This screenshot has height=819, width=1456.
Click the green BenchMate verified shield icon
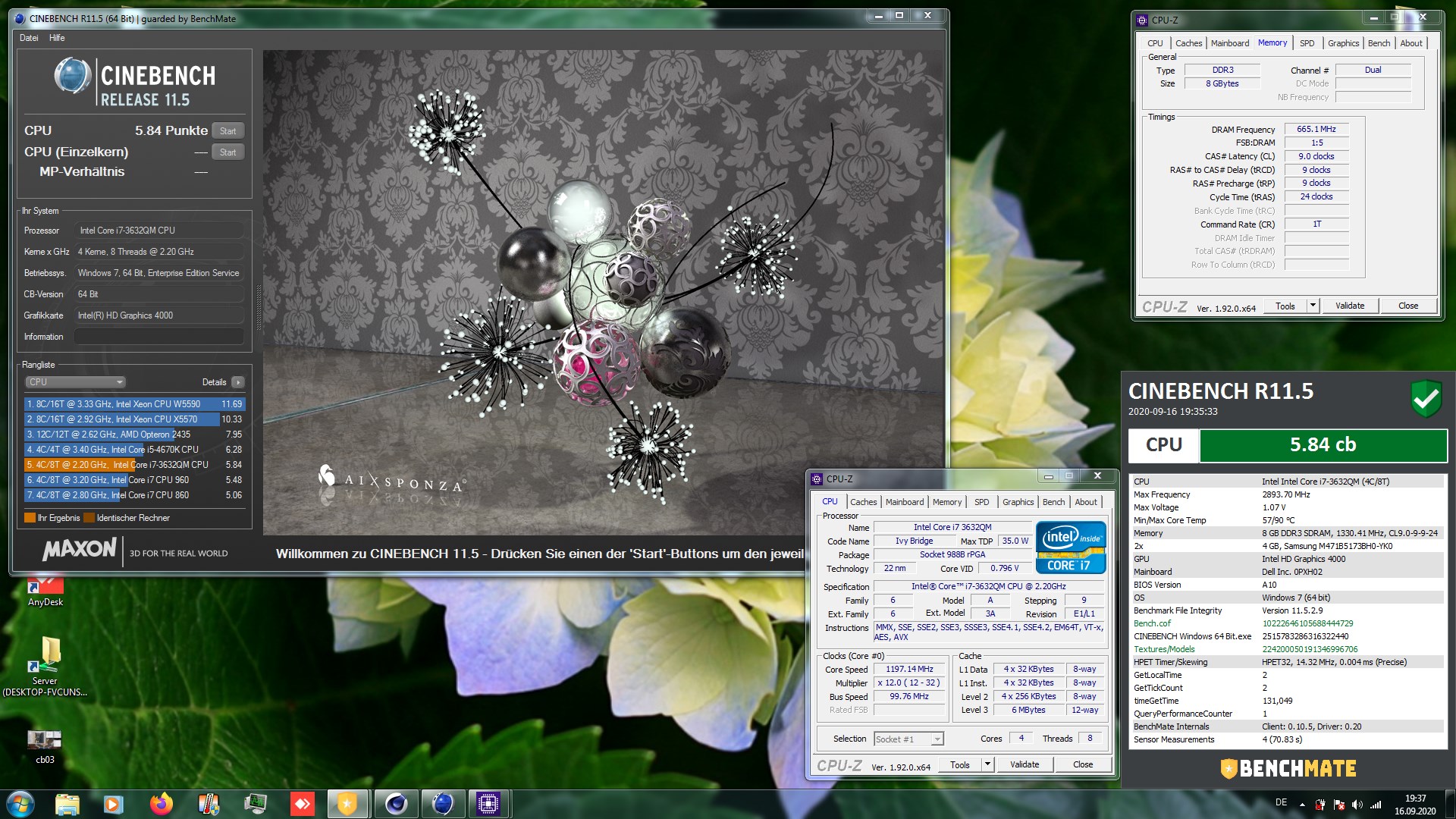(x=1426, y=398)
